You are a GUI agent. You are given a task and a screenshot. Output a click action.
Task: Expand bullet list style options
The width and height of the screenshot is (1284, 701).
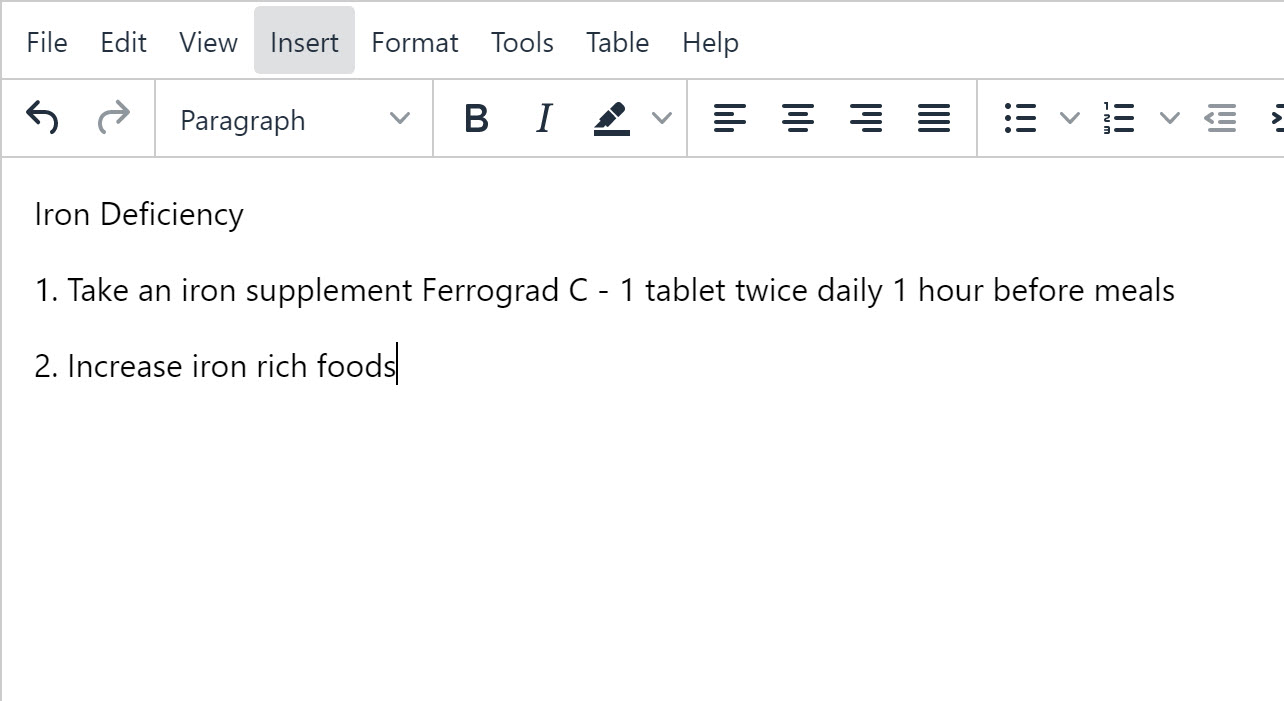[1069, 119]
